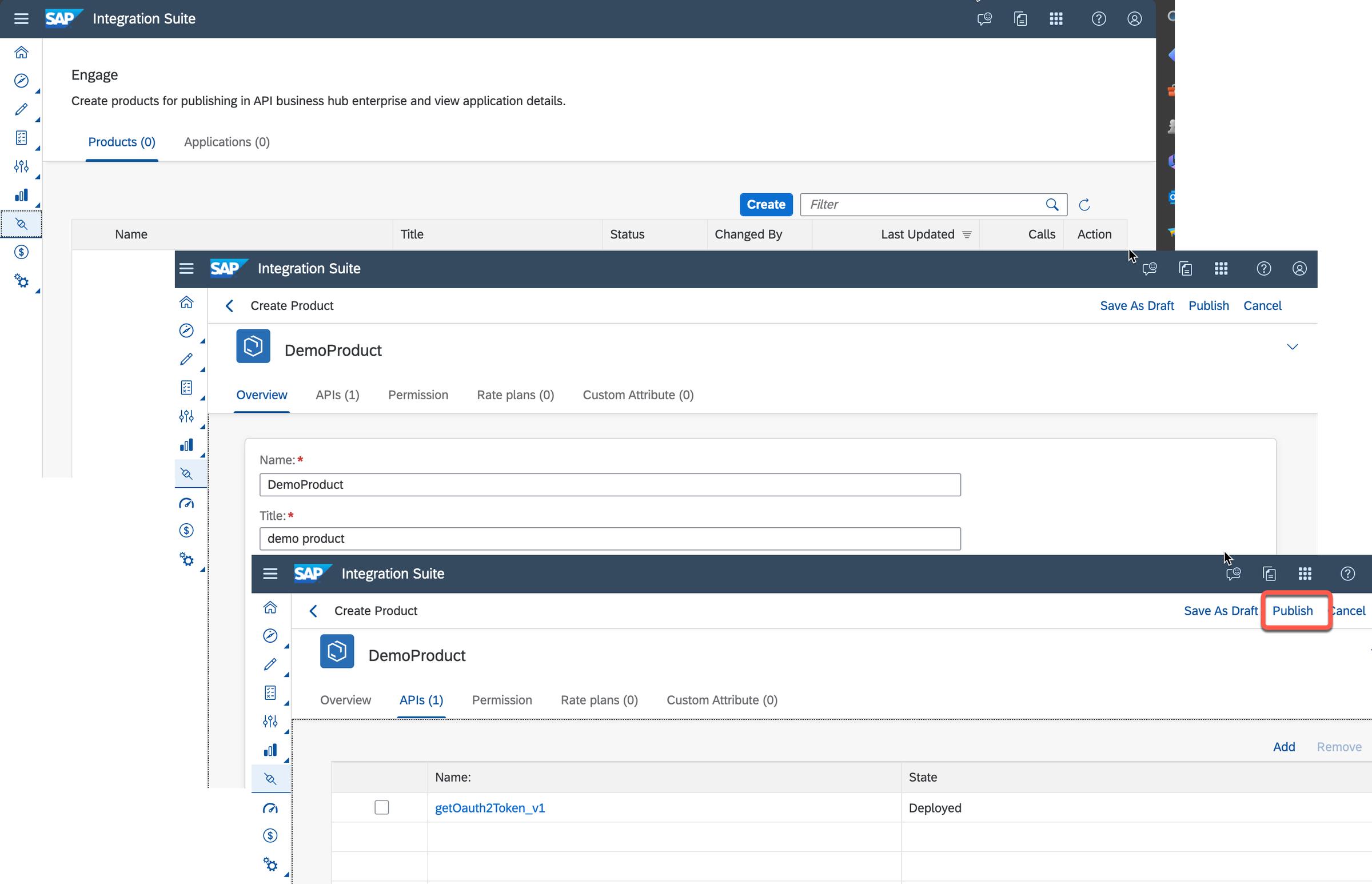Open the Monetize dollar icon
This screenshot has height=884, width=1372.
[x=22, y=252]
